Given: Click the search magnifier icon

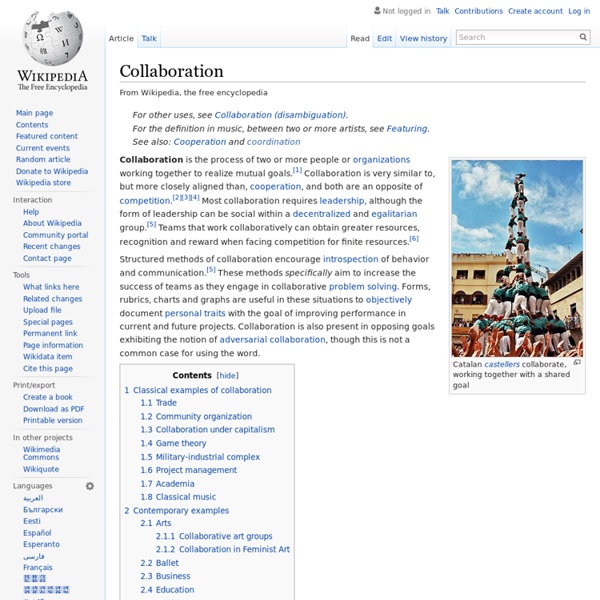Looking at the screenshot, I should 583,37.
